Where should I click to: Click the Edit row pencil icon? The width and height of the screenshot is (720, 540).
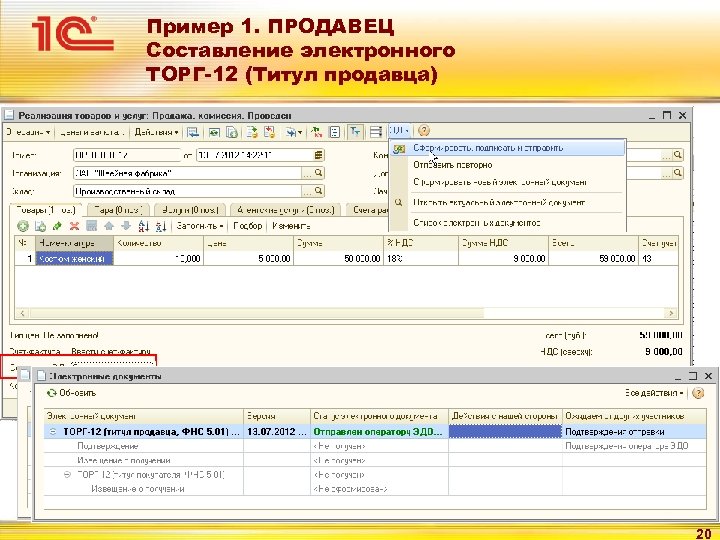(x=57, y=226)
